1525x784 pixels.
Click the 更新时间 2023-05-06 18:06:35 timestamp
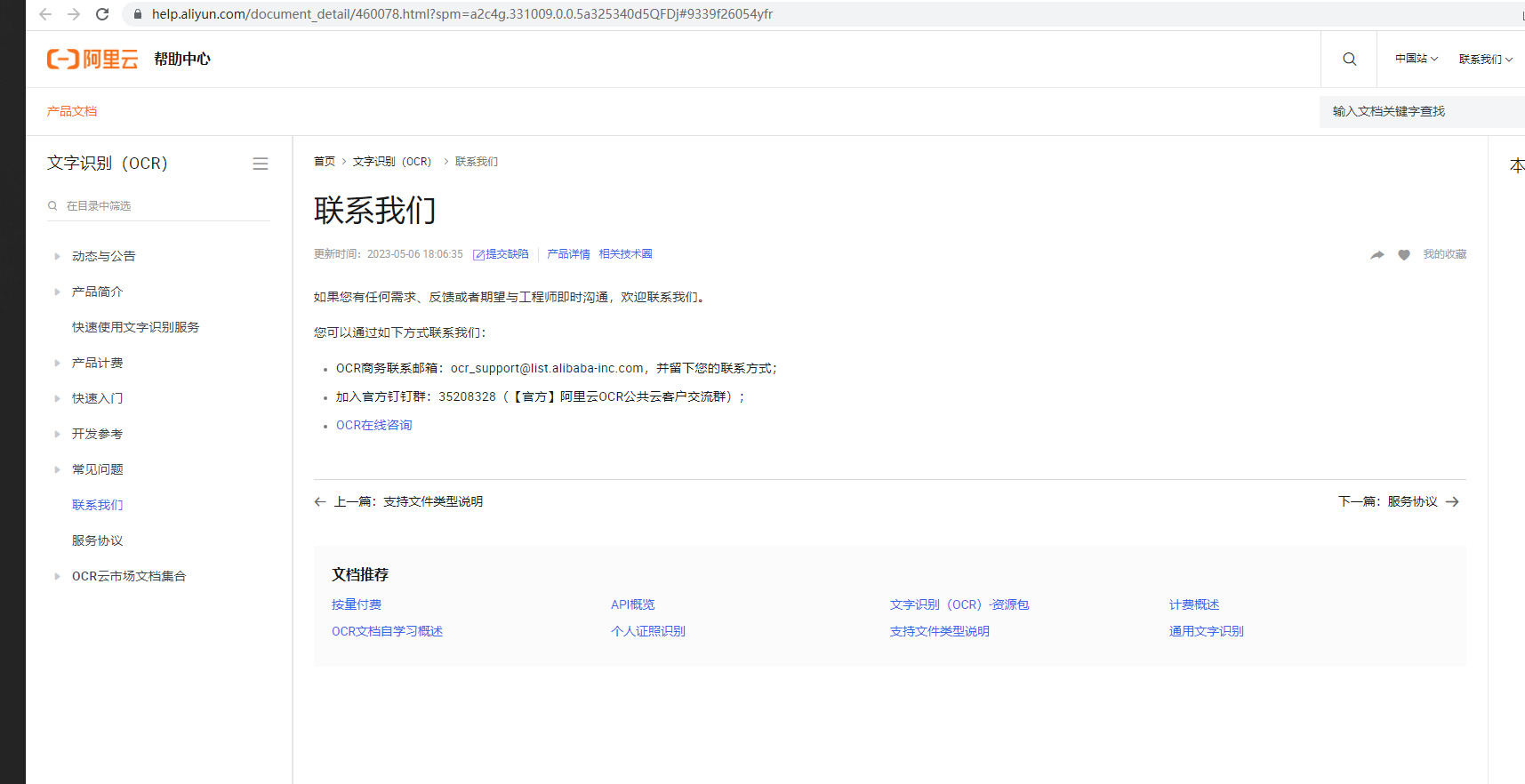coord(389,254)
